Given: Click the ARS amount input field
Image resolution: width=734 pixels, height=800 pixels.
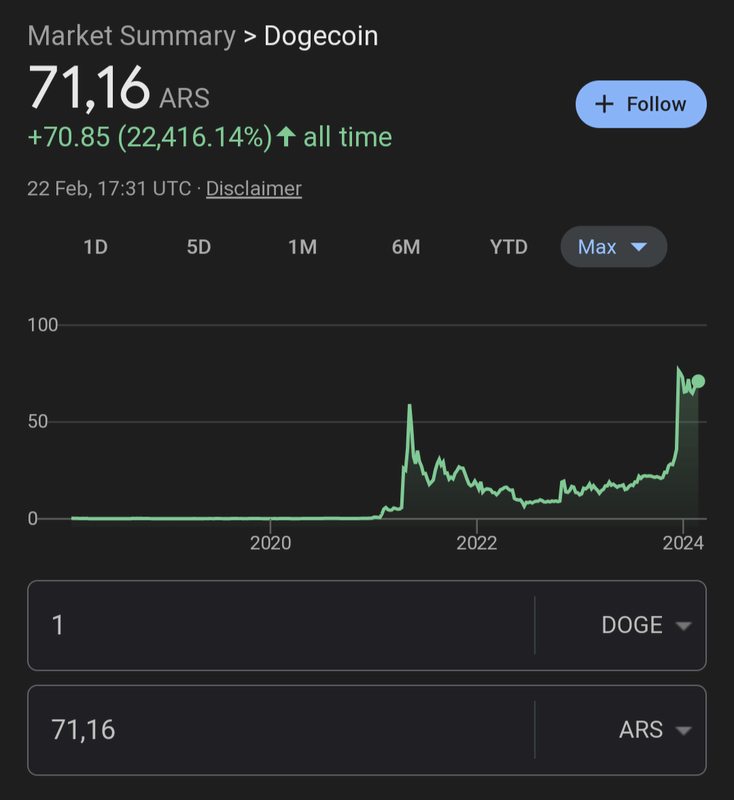Looking at the screenshot, I should 280,730.
